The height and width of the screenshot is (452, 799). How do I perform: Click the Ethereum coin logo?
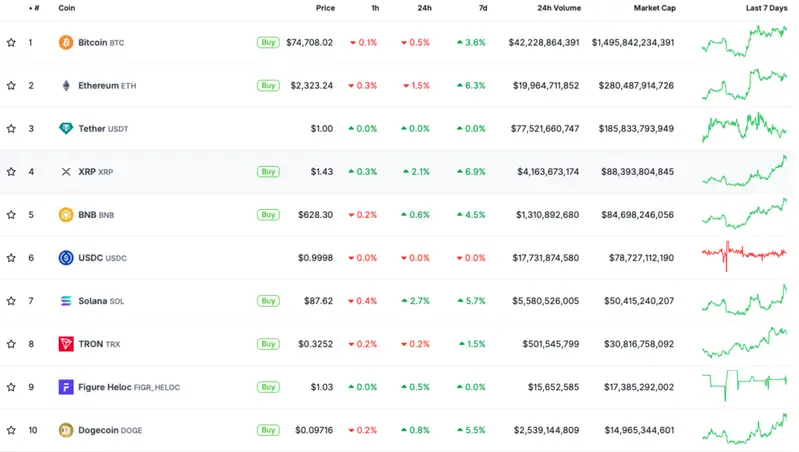(x=66, y=86)
